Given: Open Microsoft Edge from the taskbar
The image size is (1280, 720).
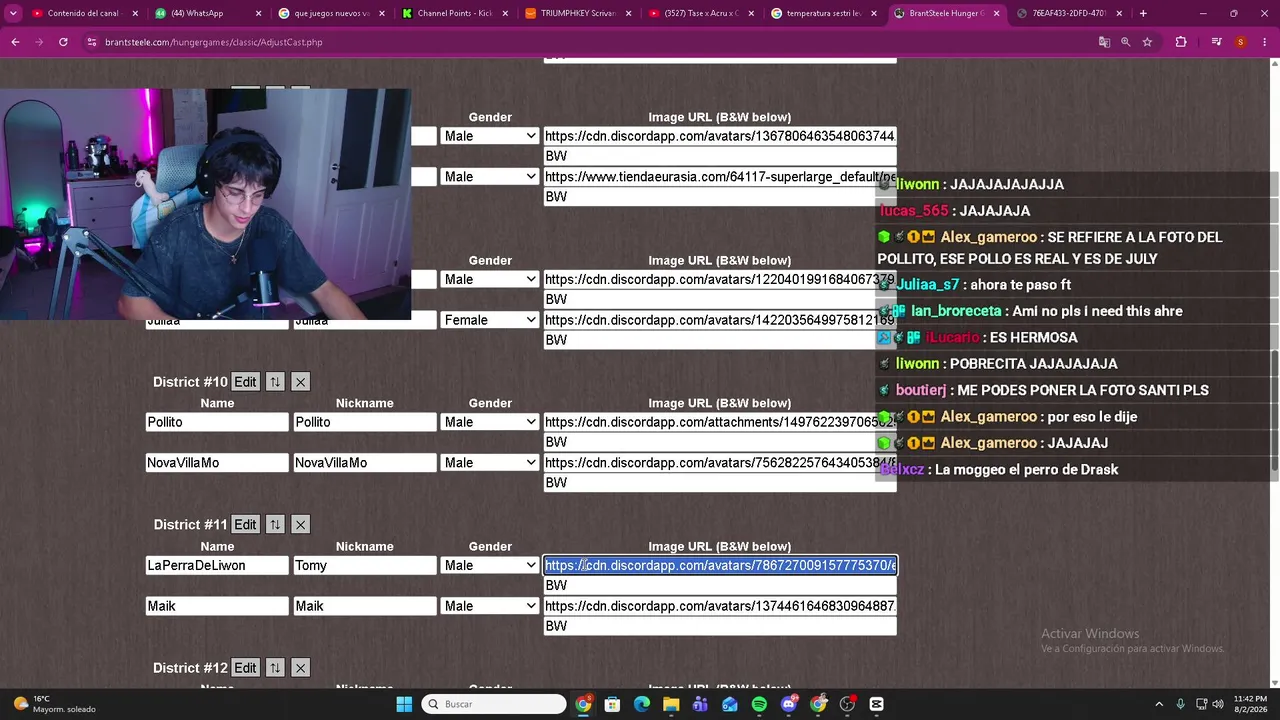Looking at the screenshot, I should point(642,704).
